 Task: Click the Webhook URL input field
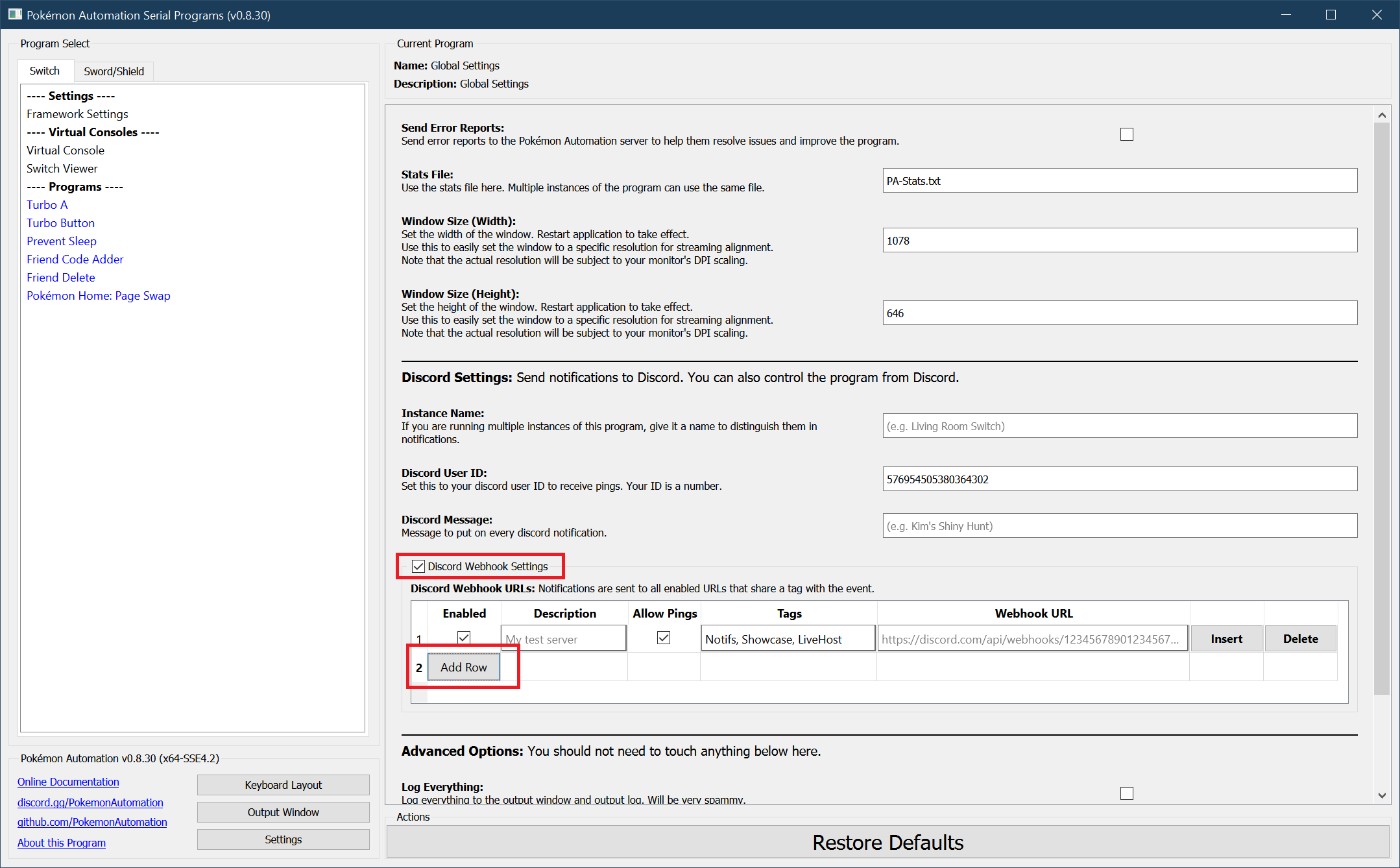pyautogui.click(x=1032, y=639)
